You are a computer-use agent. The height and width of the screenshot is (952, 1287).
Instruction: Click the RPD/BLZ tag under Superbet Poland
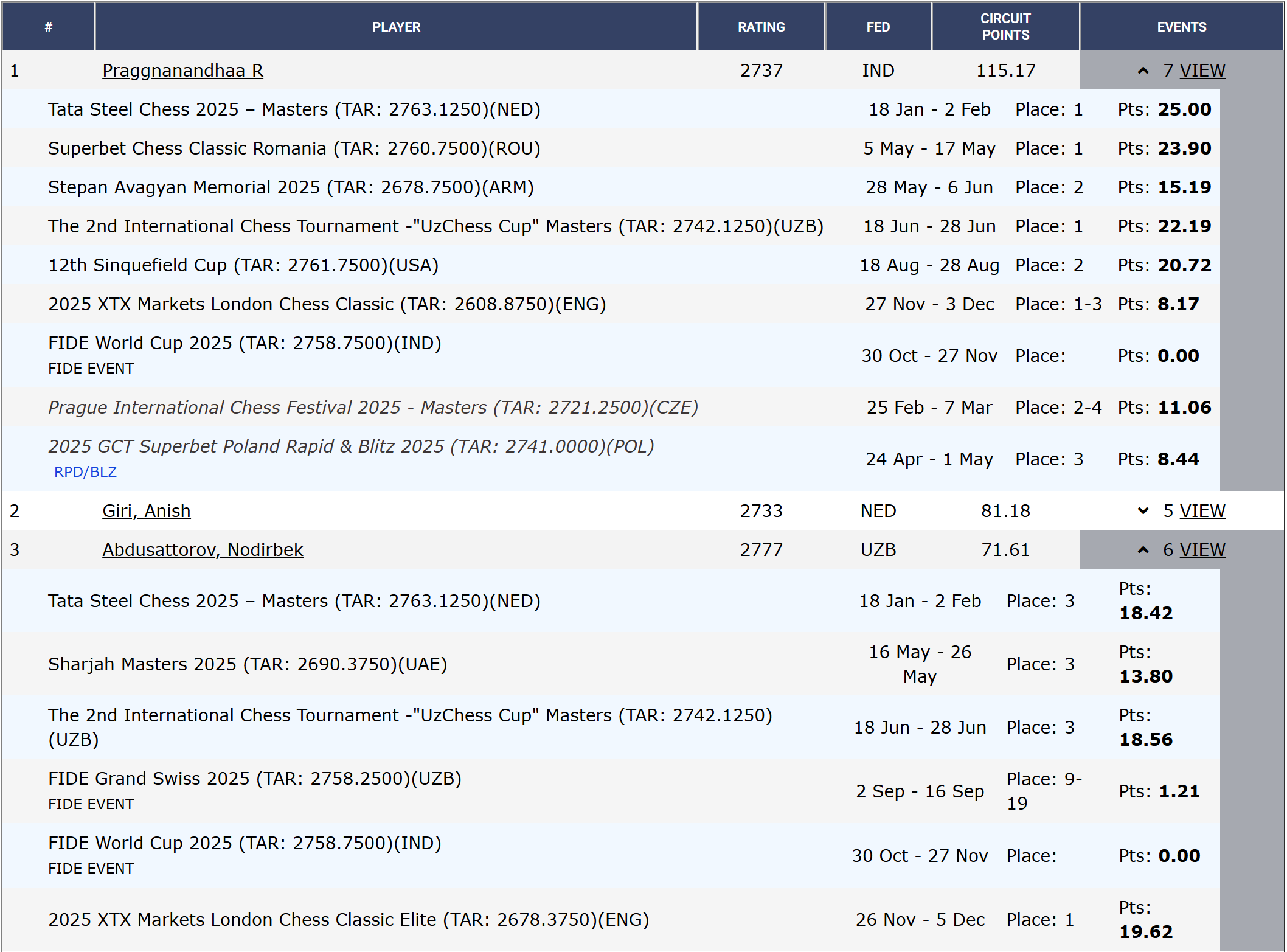point(85,472)
